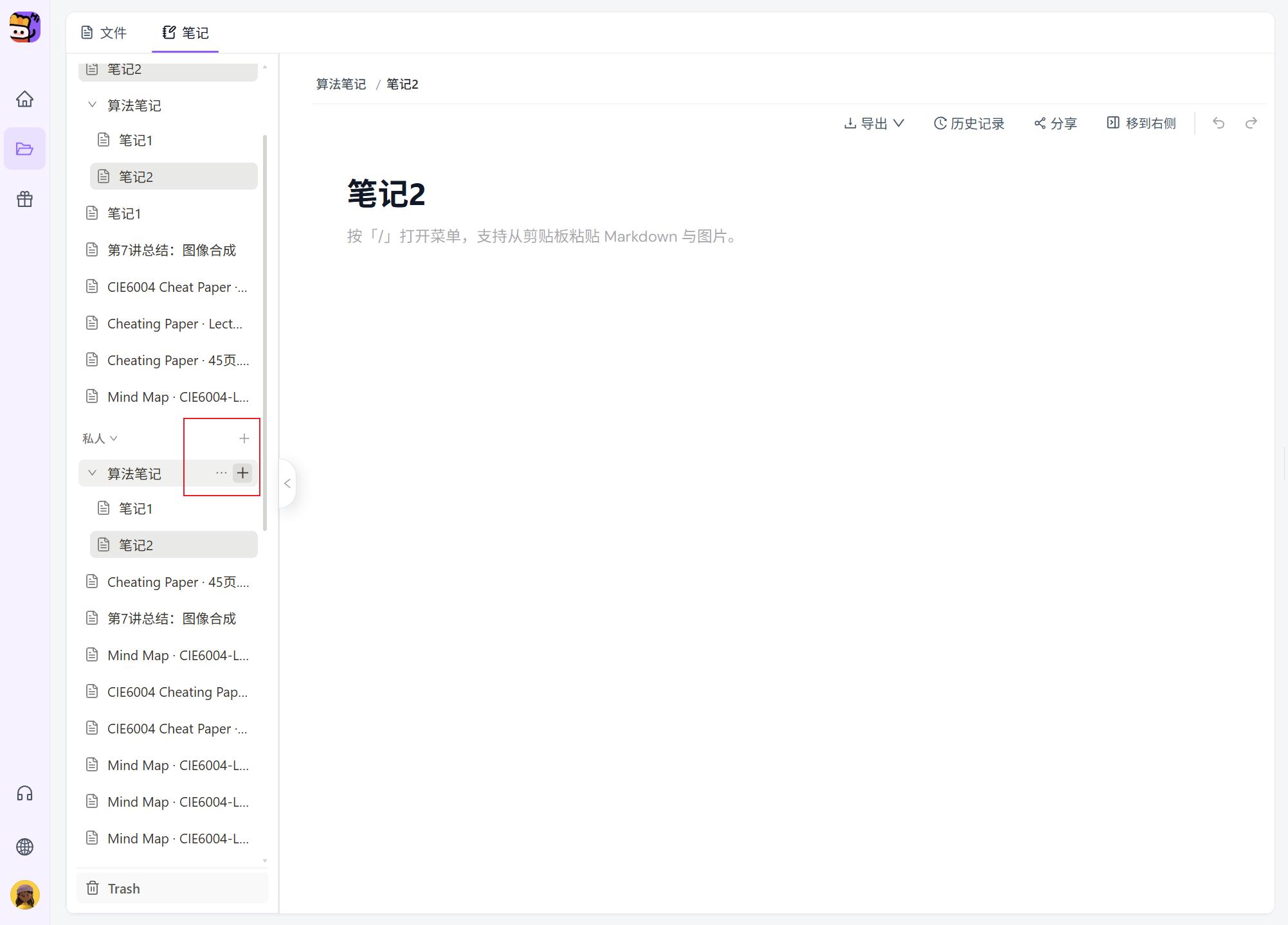This screenshot has width=1288, height=925.
Task: Switch to the 笔记 tab
Action: [x=185, y=33]
